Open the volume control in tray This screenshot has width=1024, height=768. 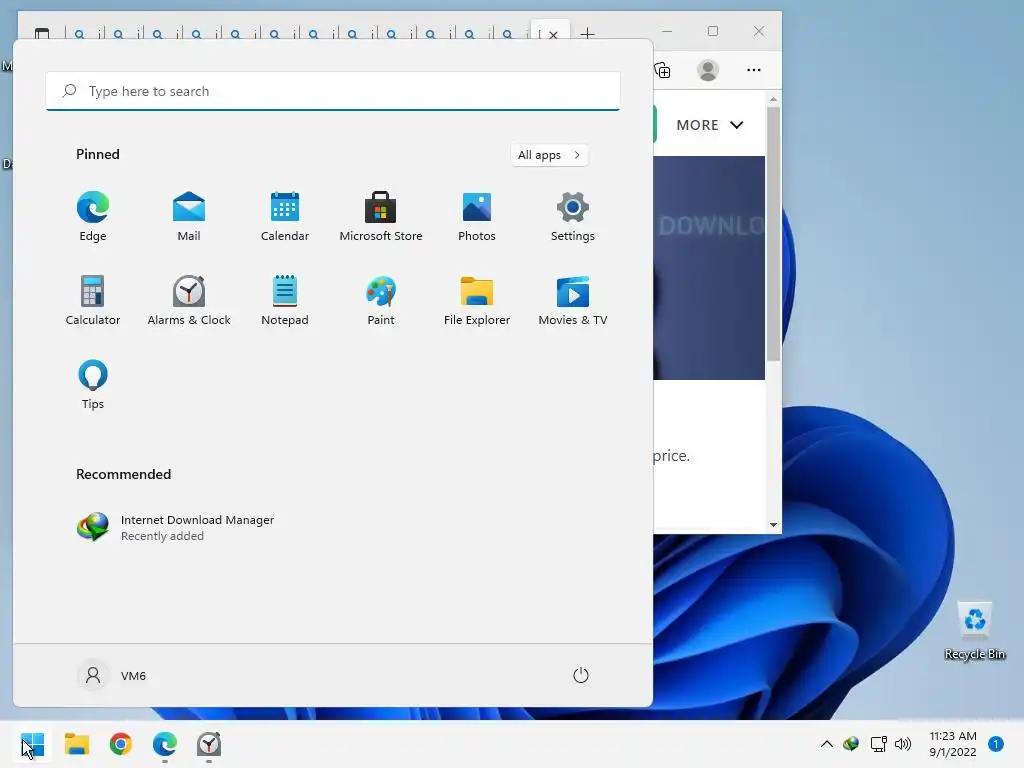pos(903,744)
